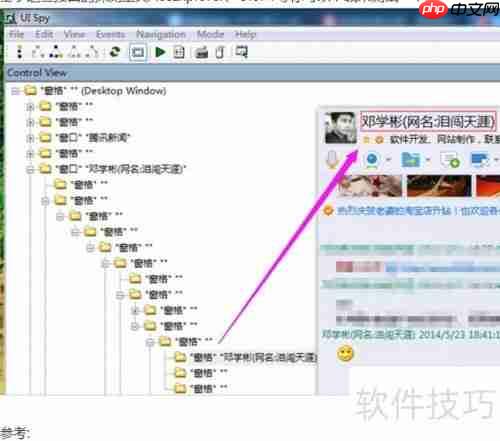Click the yellow smiley emoji in chat message
The width and height of the screenshot is (500, 441).
345,354
